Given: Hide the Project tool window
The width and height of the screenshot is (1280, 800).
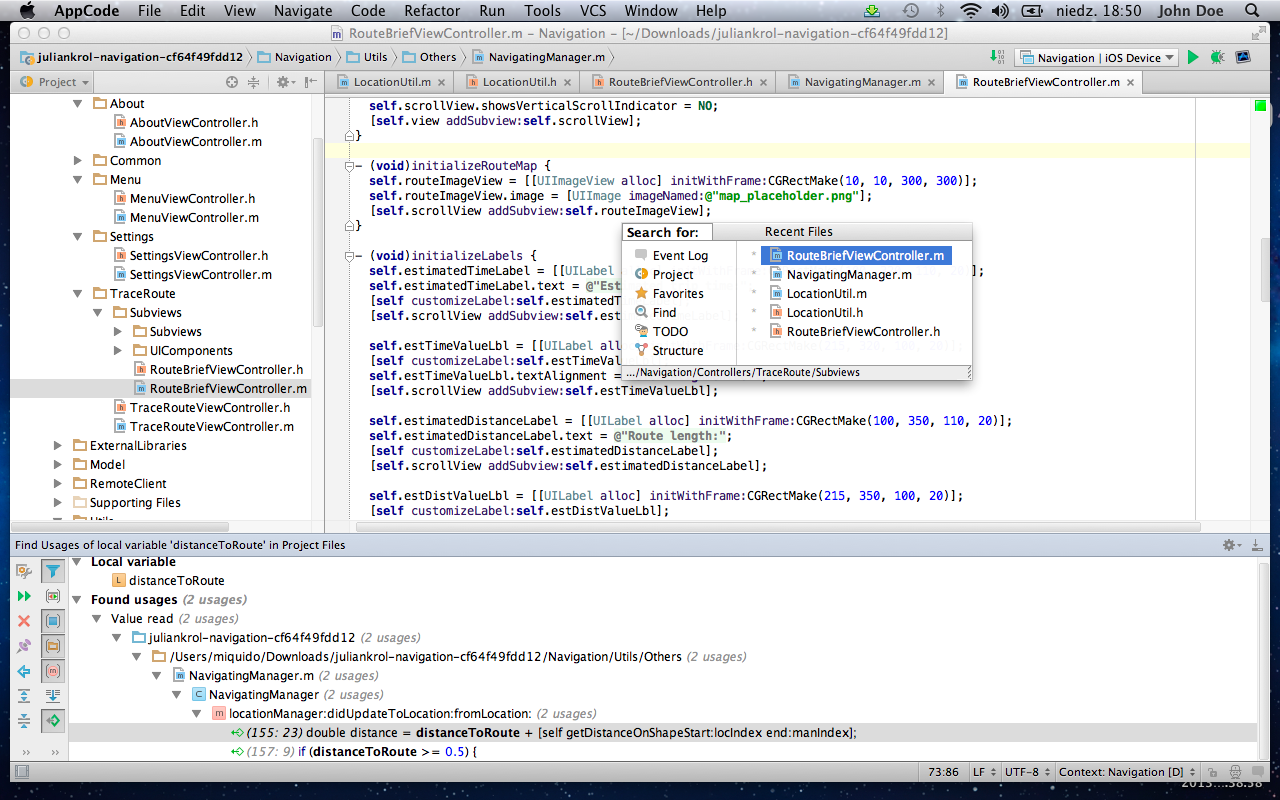Looking at the screenshot, I should [311, 82].
